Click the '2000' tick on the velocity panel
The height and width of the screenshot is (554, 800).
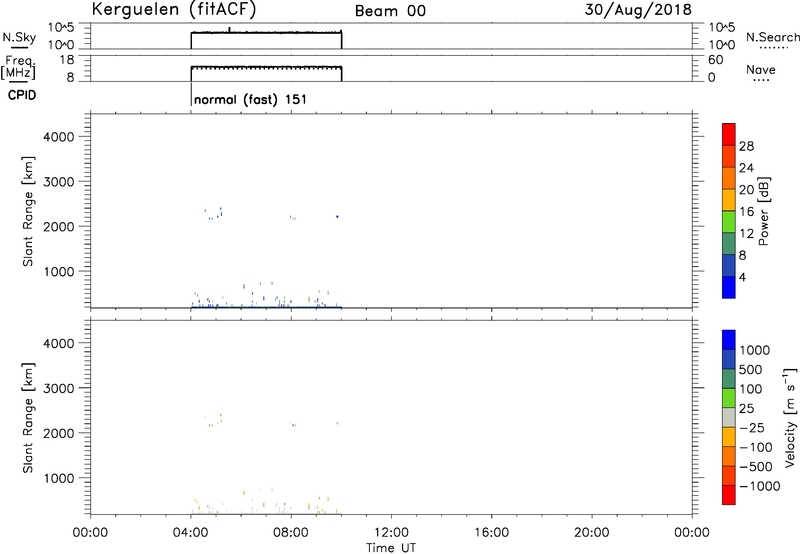pyautogui.click(x=59, y=433)
